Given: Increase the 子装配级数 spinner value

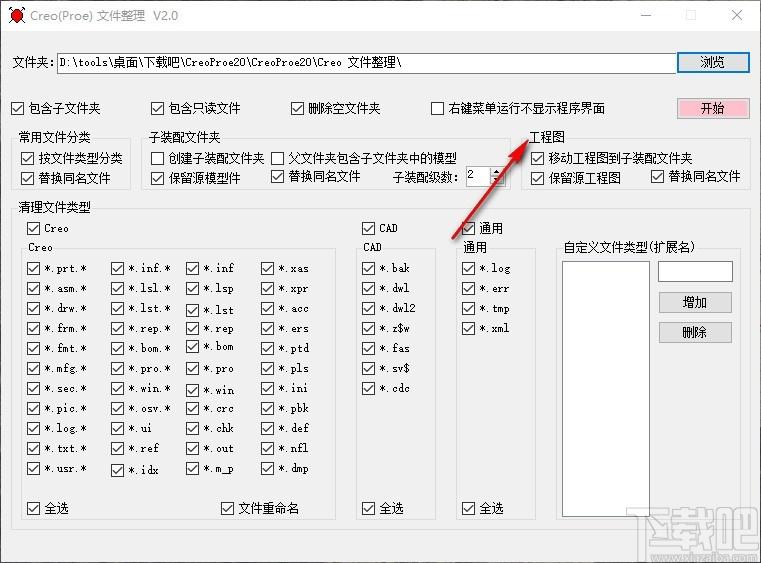Looking at the screenshot, I should [497, 172].
